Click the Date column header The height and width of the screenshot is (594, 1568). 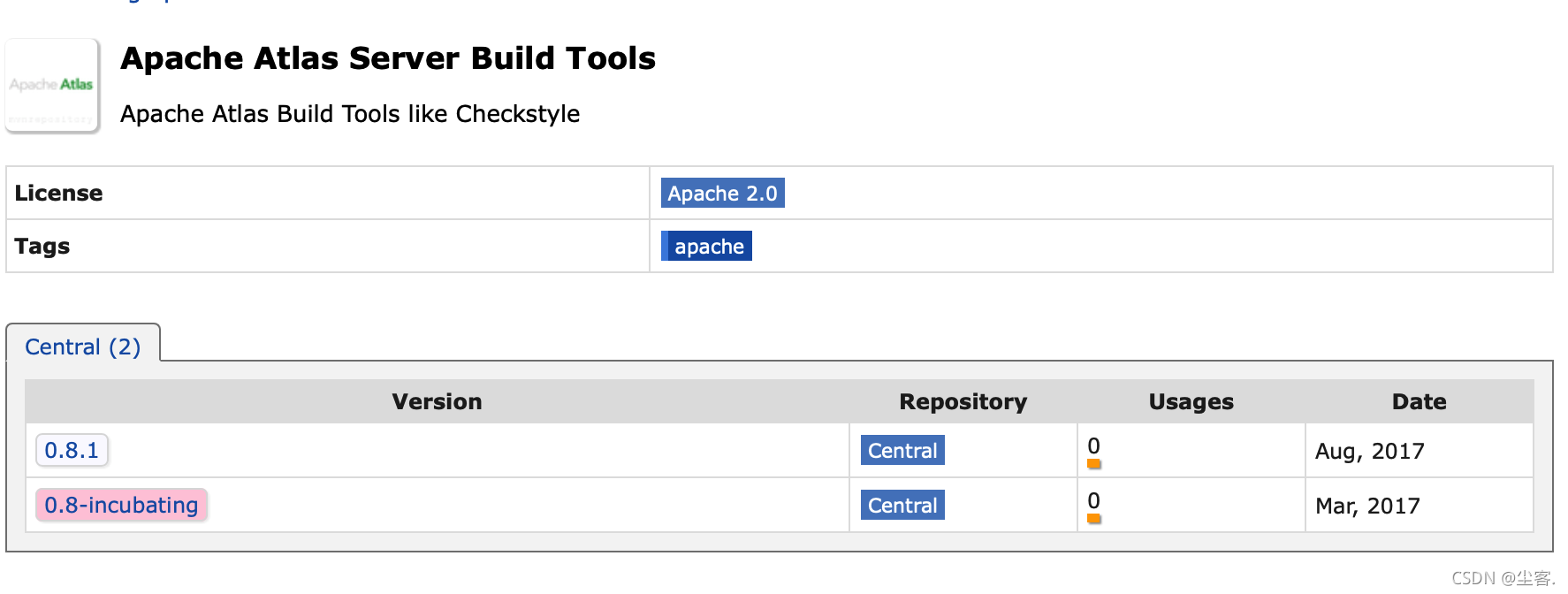(x=1419, y=401)
